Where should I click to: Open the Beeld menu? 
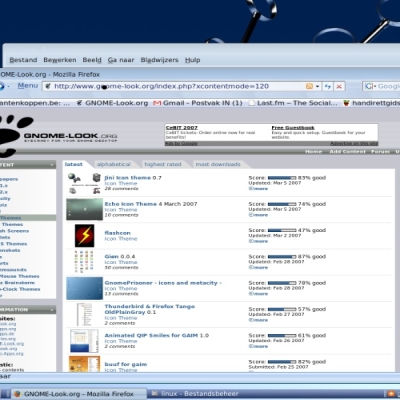tap(92, 60)
